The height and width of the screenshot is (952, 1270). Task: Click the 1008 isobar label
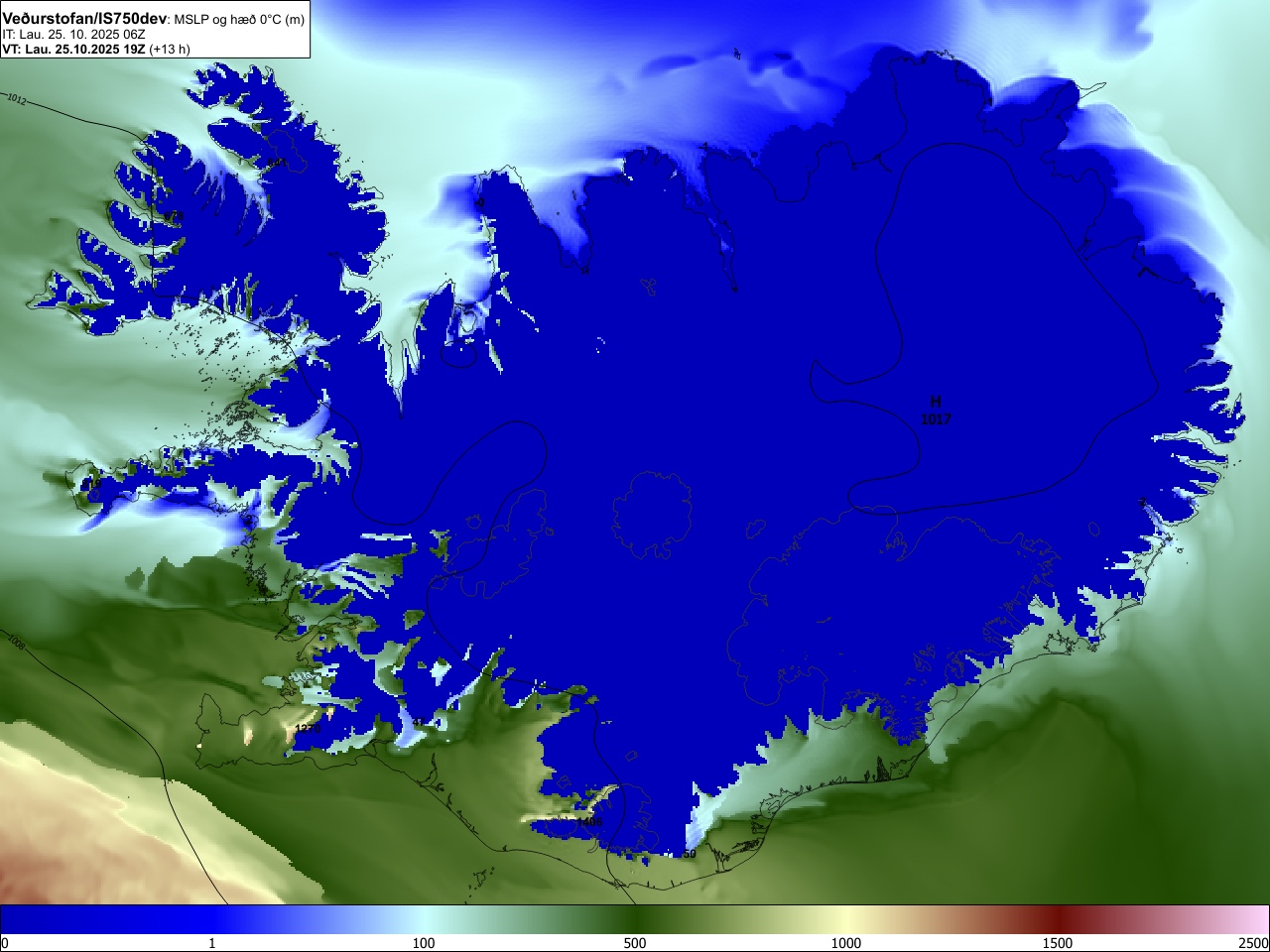pyautogui.click(x=15, y=643)
